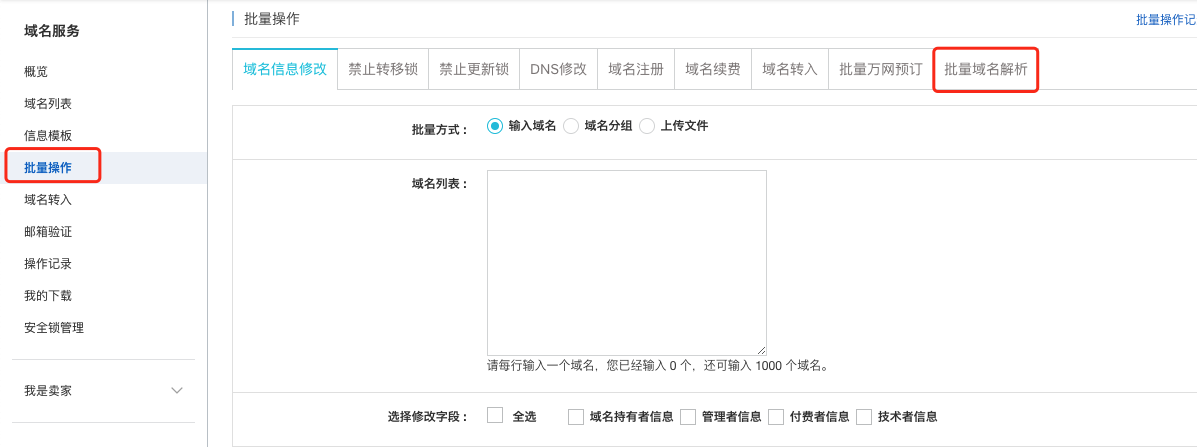This screenshot has height=447, width=1197.
Task: Select the 域名分组 radio option
Action: click(571, 126)
